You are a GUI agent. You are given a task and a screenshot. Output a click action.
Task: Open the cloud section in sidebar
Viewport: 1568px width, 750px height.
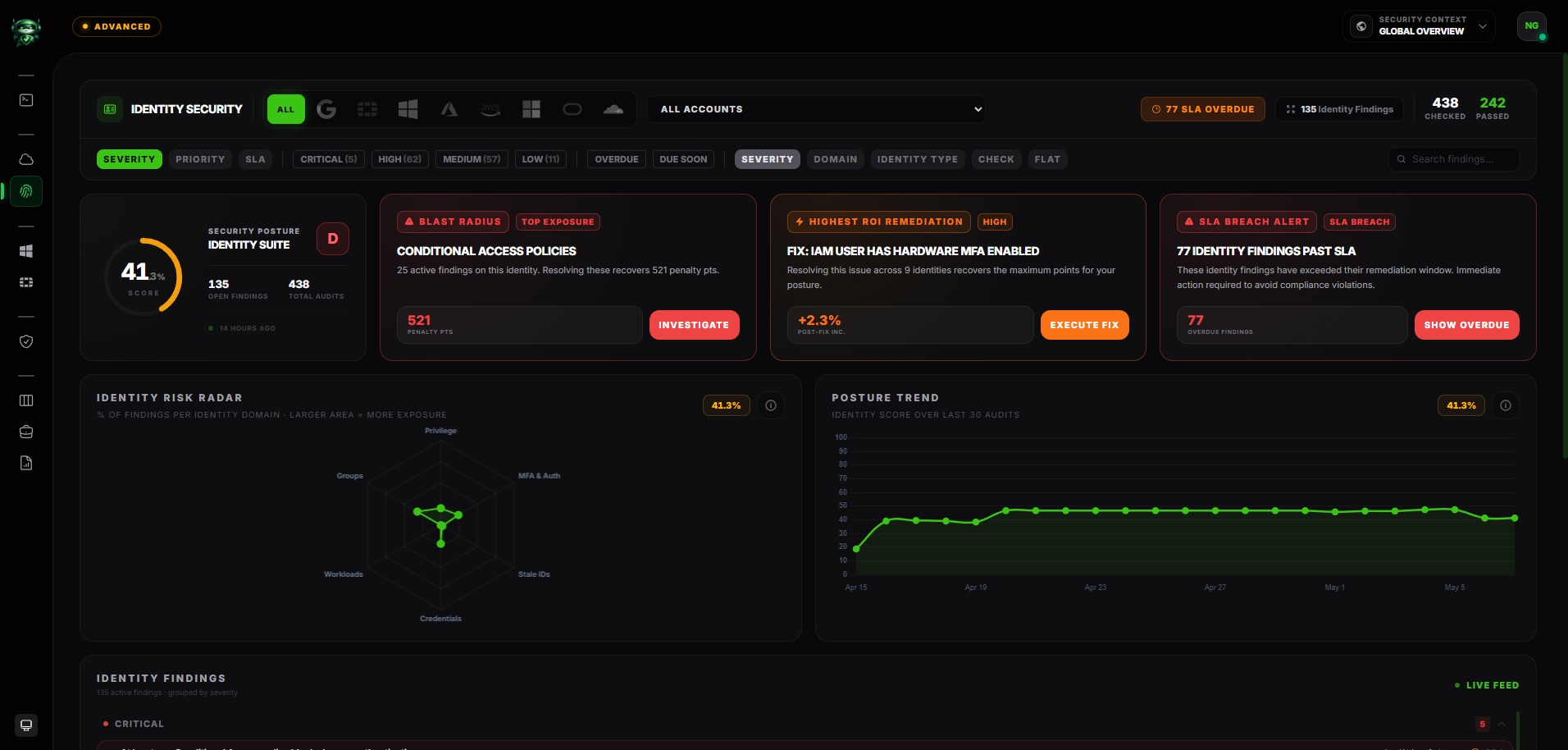click(x=26, y=159)
